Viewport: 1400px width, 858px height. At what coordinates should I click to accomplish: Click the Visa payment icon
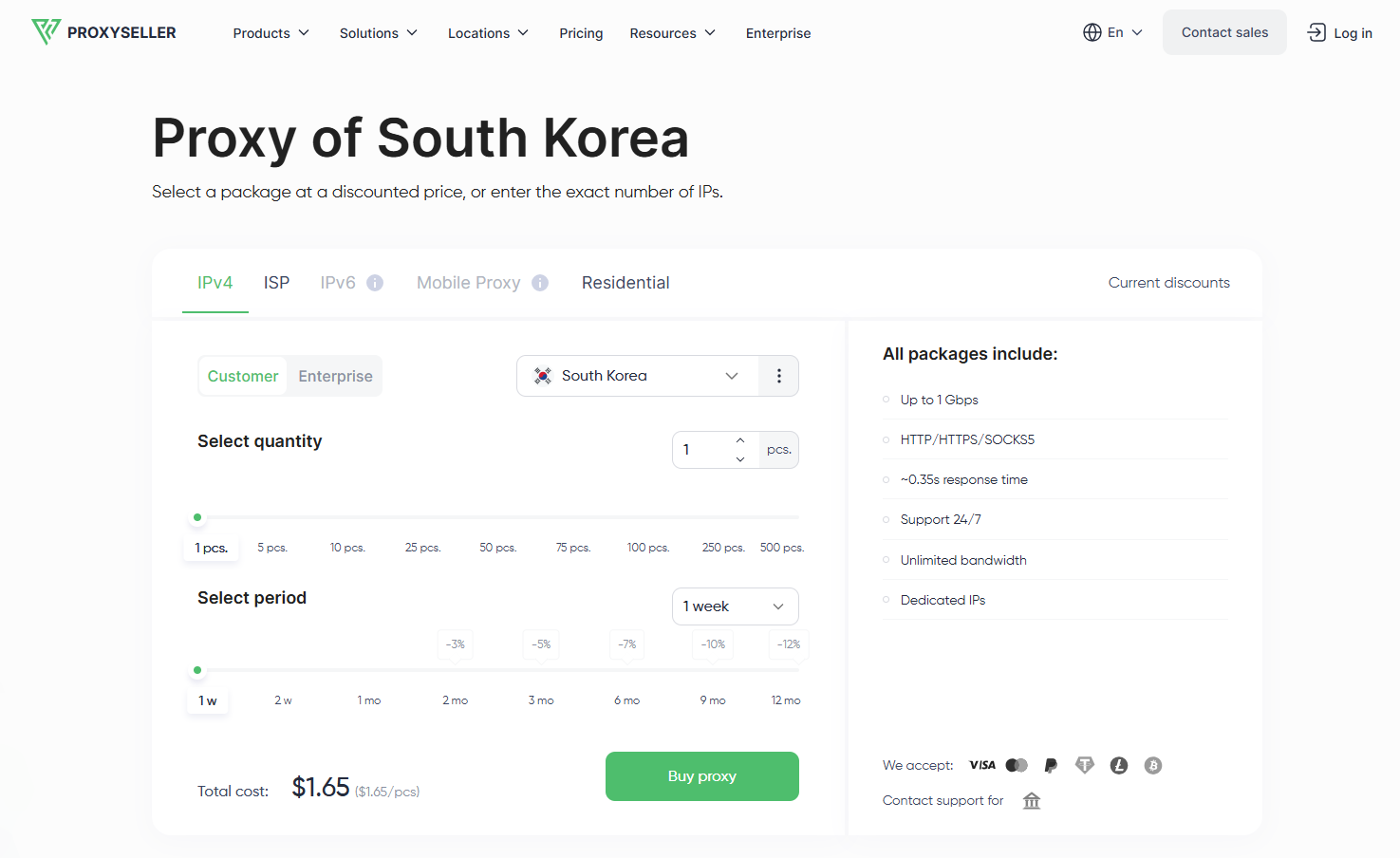coord(982,765)
